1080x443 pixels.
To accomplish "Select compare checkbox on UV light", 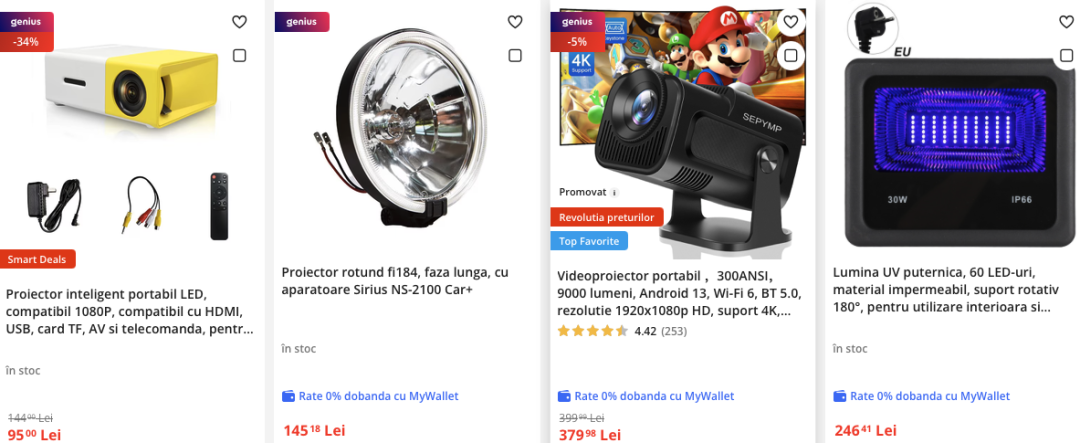I will [x=1066, y=56].
